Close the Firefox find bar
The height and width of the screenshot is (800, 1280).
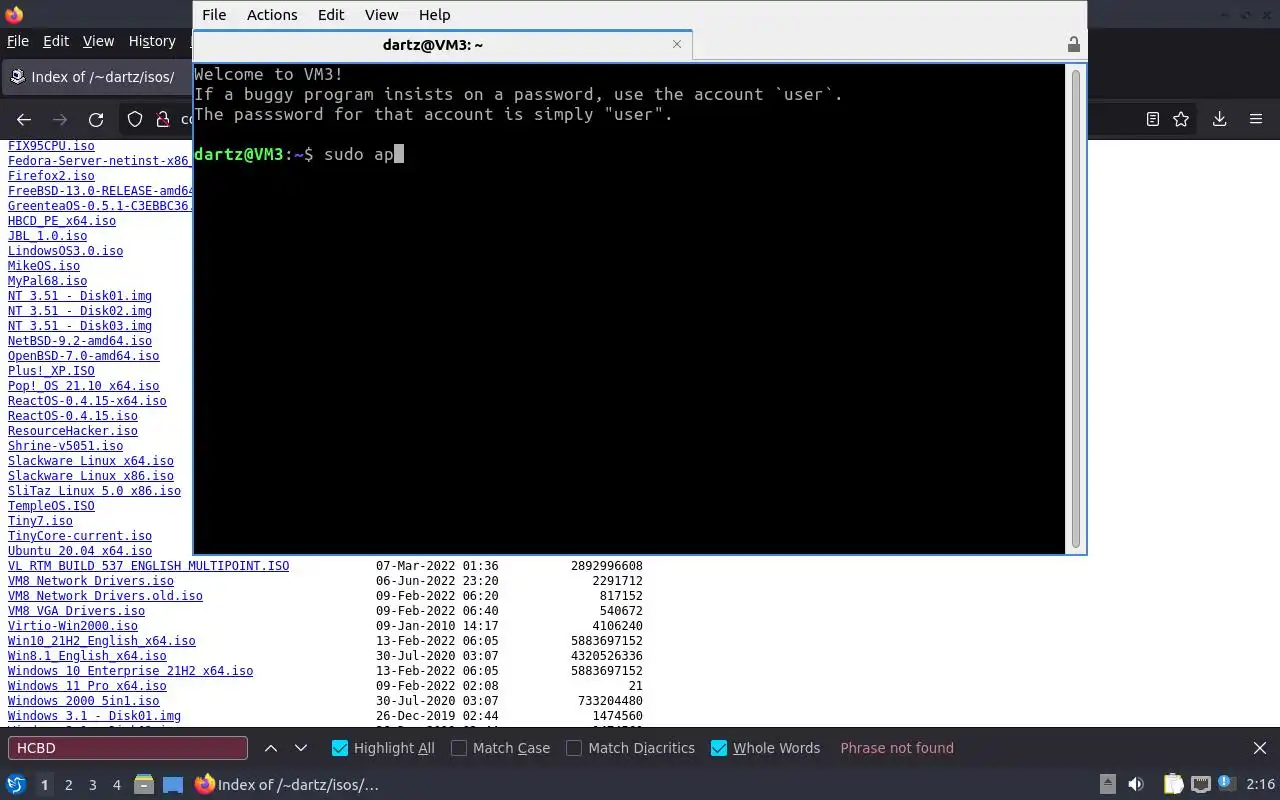tap(1260, 748)
